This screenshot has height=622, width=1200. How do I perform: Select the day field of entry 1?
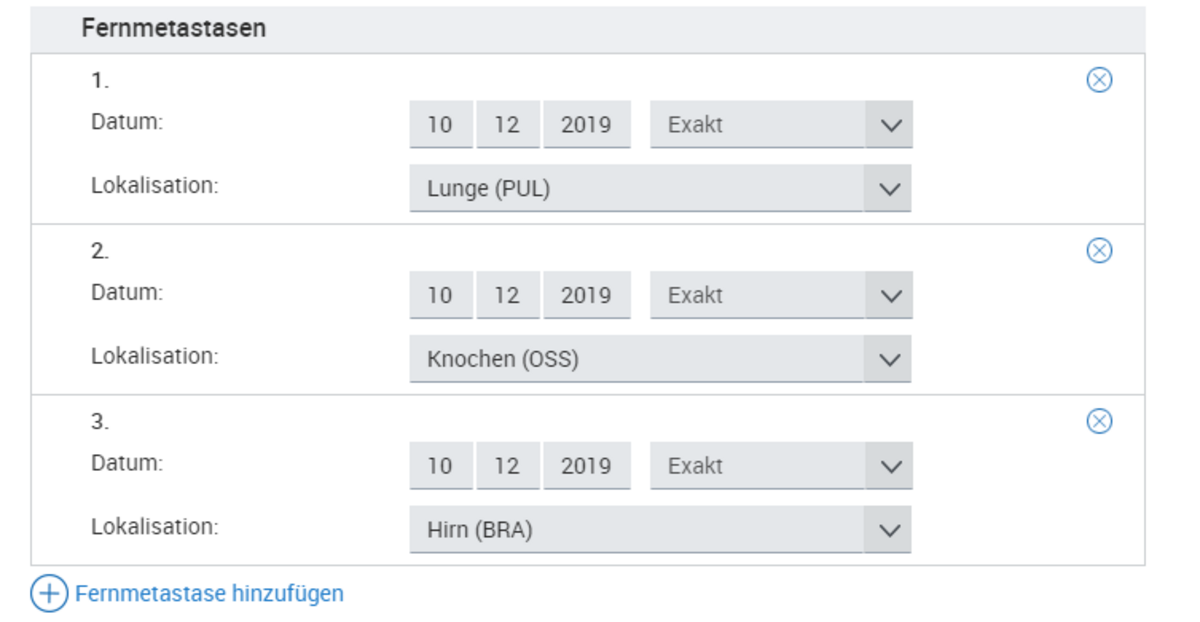[441, 125]
